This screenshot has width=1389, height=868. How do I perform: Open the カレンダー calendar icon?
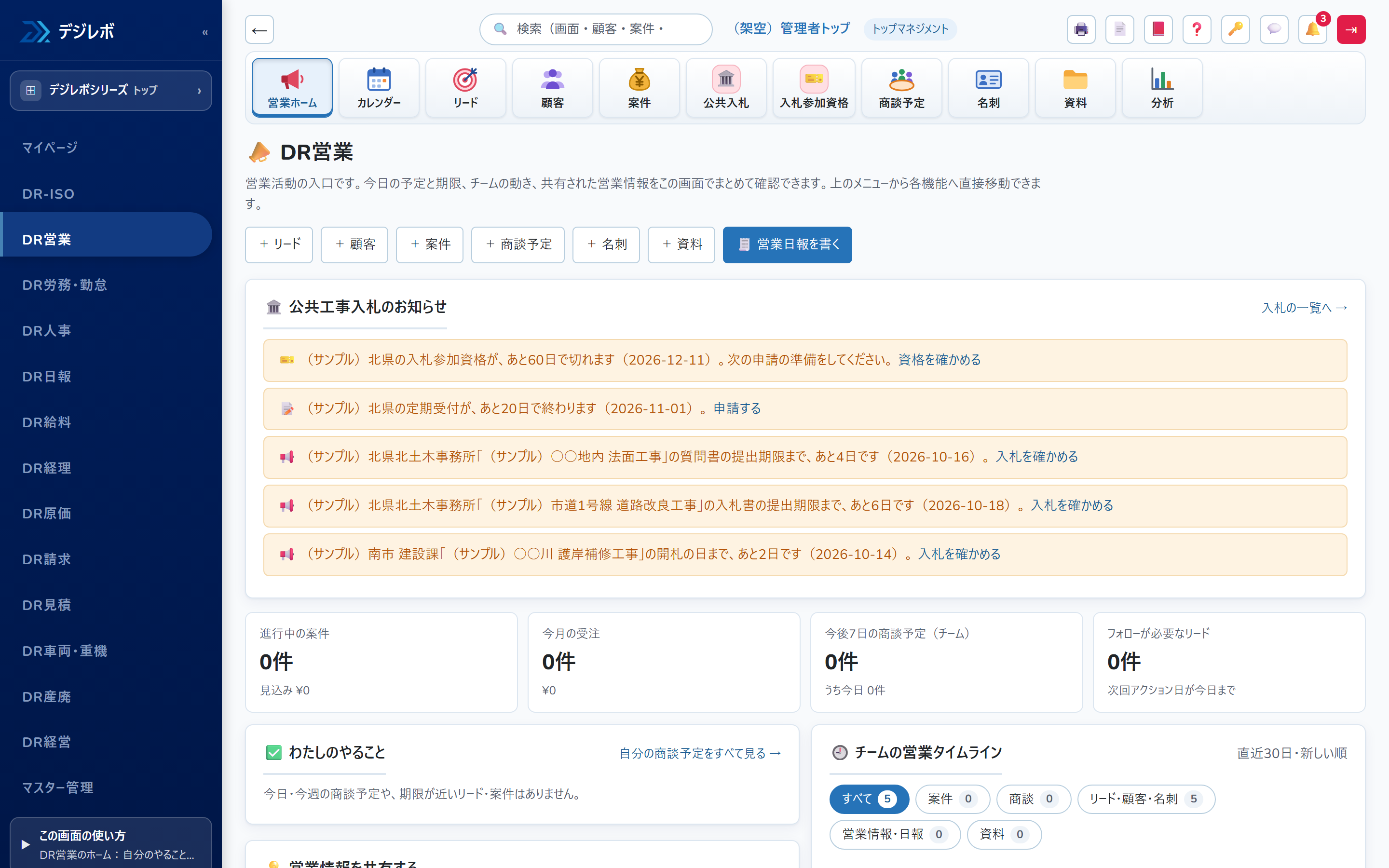pyautogui.click(x=379, y=87)
